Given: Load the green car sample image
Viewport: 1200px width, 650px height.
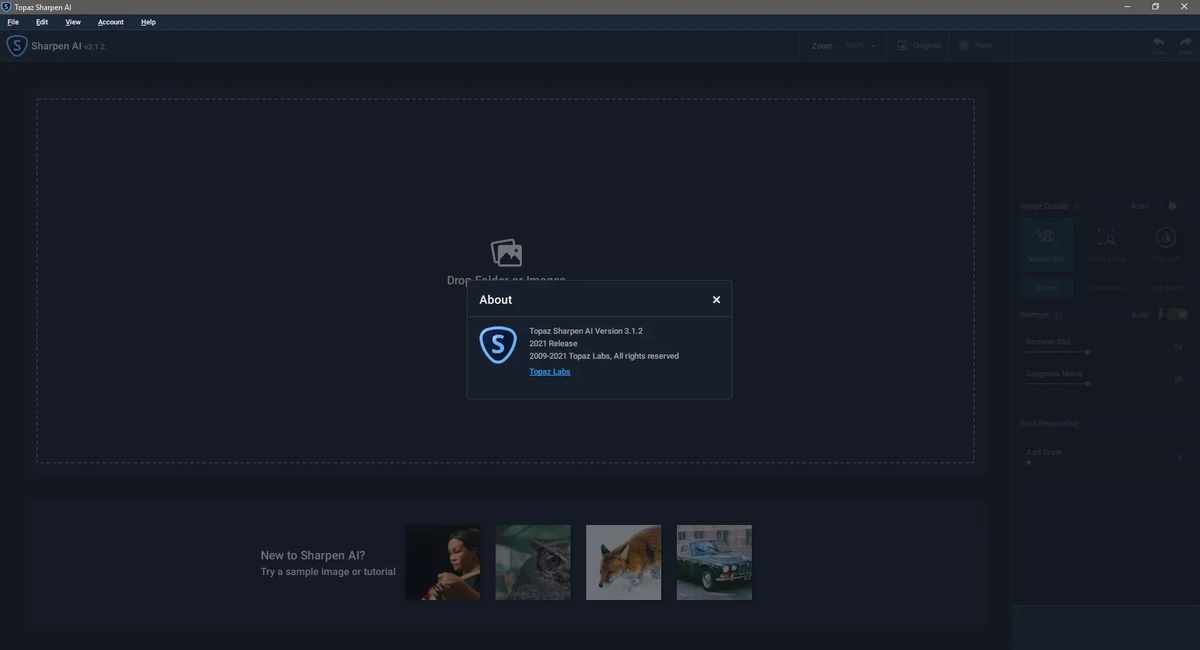Looking at the screenshot, I should coord(714,562).
